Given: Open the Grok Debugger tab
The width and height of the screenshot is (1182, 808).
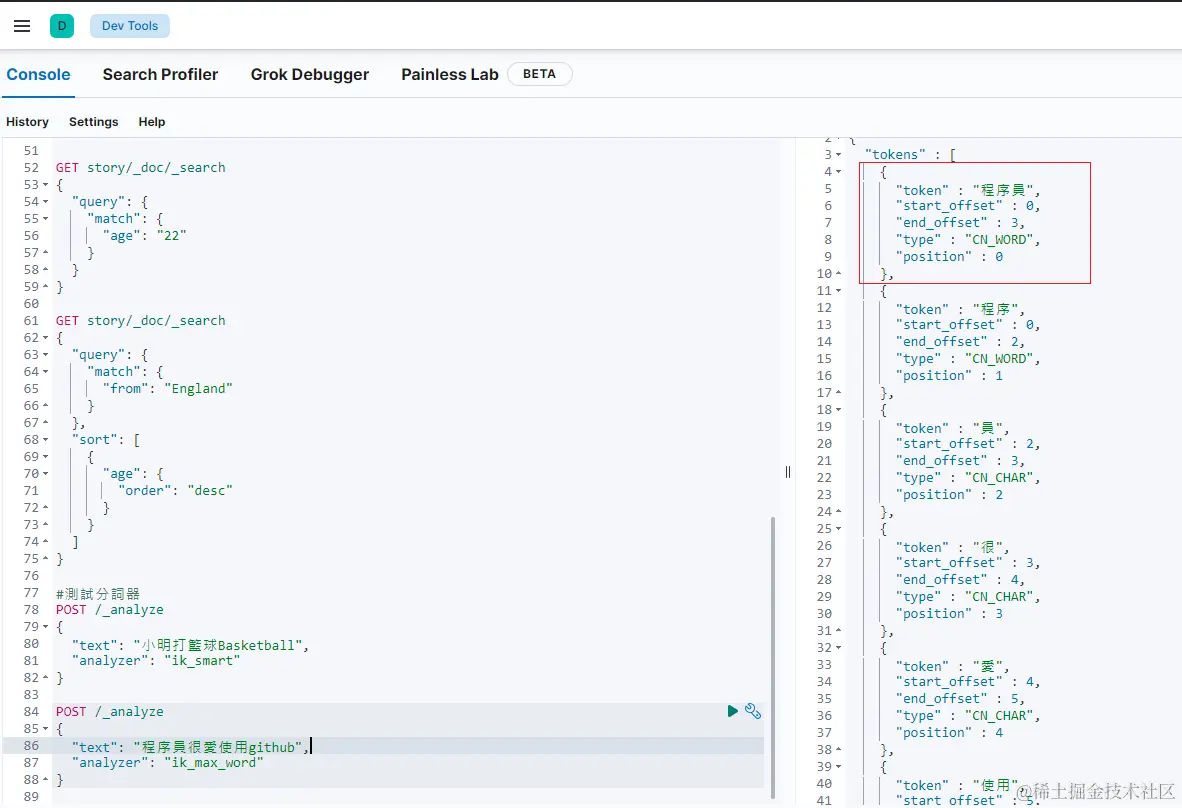Looking at the screenshot, I should coord(310,75).
